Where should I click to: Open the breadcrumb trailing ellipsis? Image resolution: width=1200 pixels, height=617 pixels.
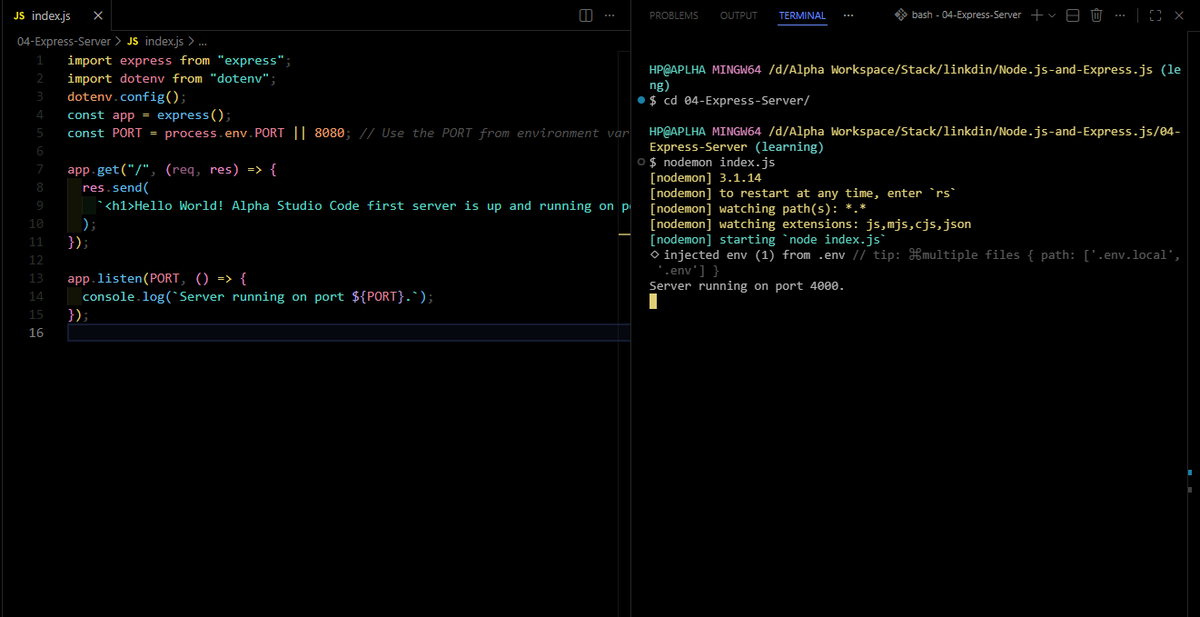202,42
